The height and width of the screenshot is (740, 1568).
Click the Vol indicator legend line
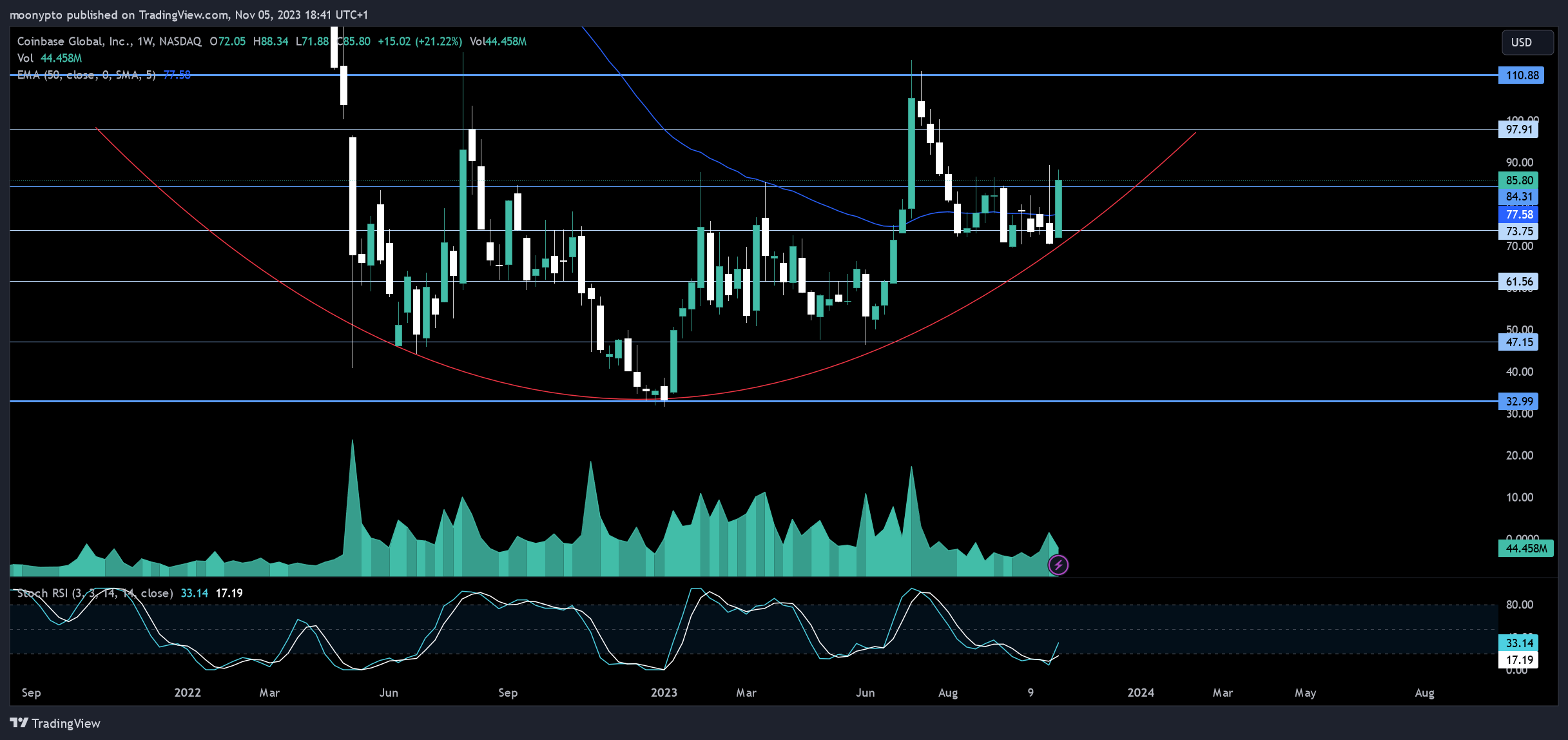tap(50, 58)
